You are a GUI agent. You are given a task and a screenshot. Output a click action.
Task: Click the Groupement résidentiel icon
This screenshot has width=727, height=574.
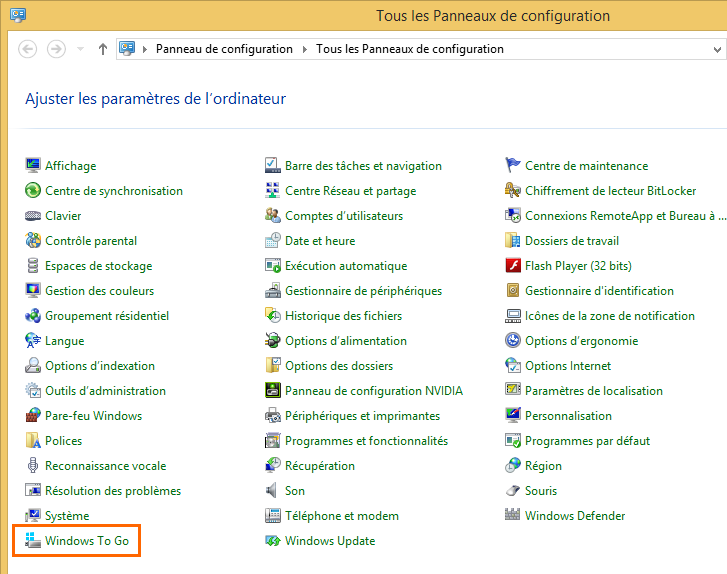point(33,315)
